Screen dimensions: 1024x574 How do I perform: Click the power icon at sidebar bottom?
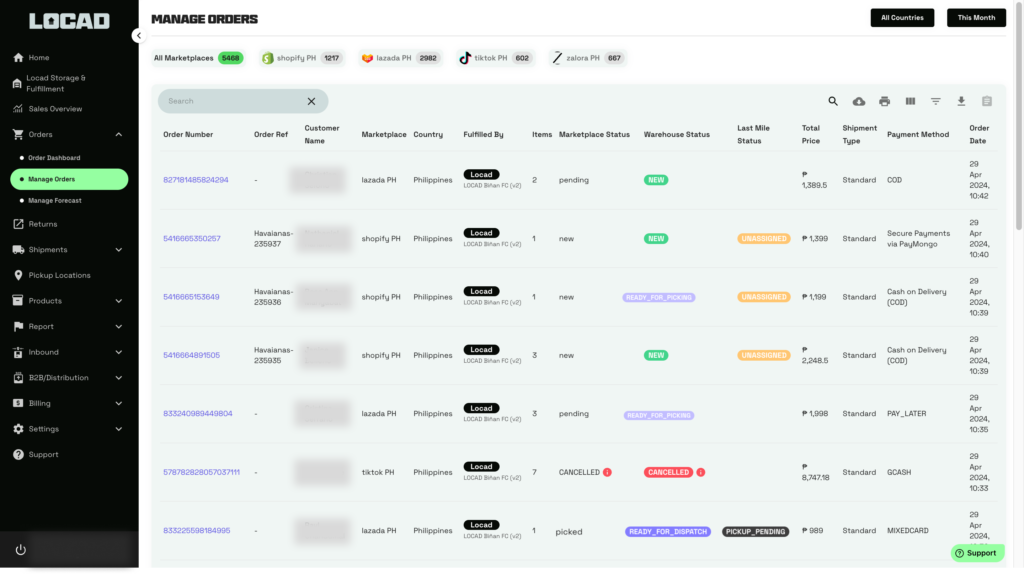coord(20,550)
